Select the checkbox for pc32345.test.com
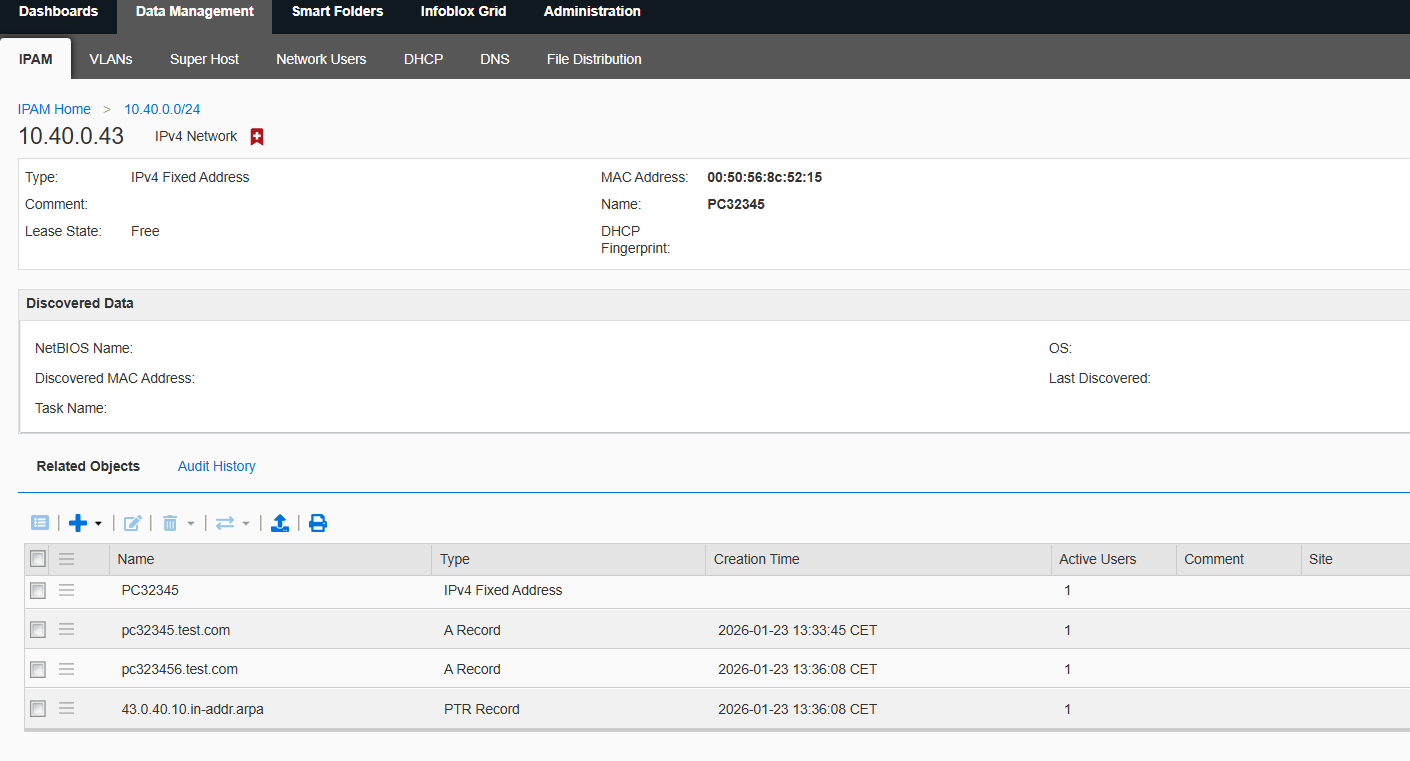Image resolution: width=1410 pixels, height=761 pixels. pos(38,630)
